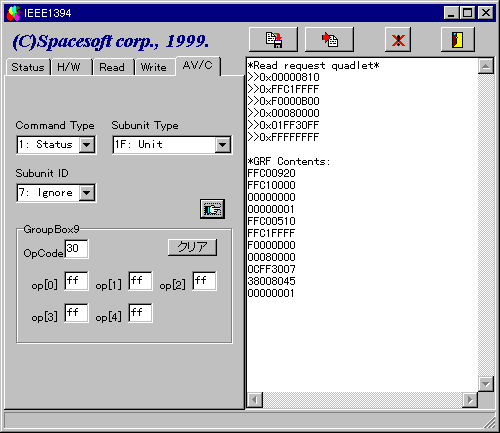Click the send command hand icon button
This screenshot has height=433, width=500.
tap(212, 209)
